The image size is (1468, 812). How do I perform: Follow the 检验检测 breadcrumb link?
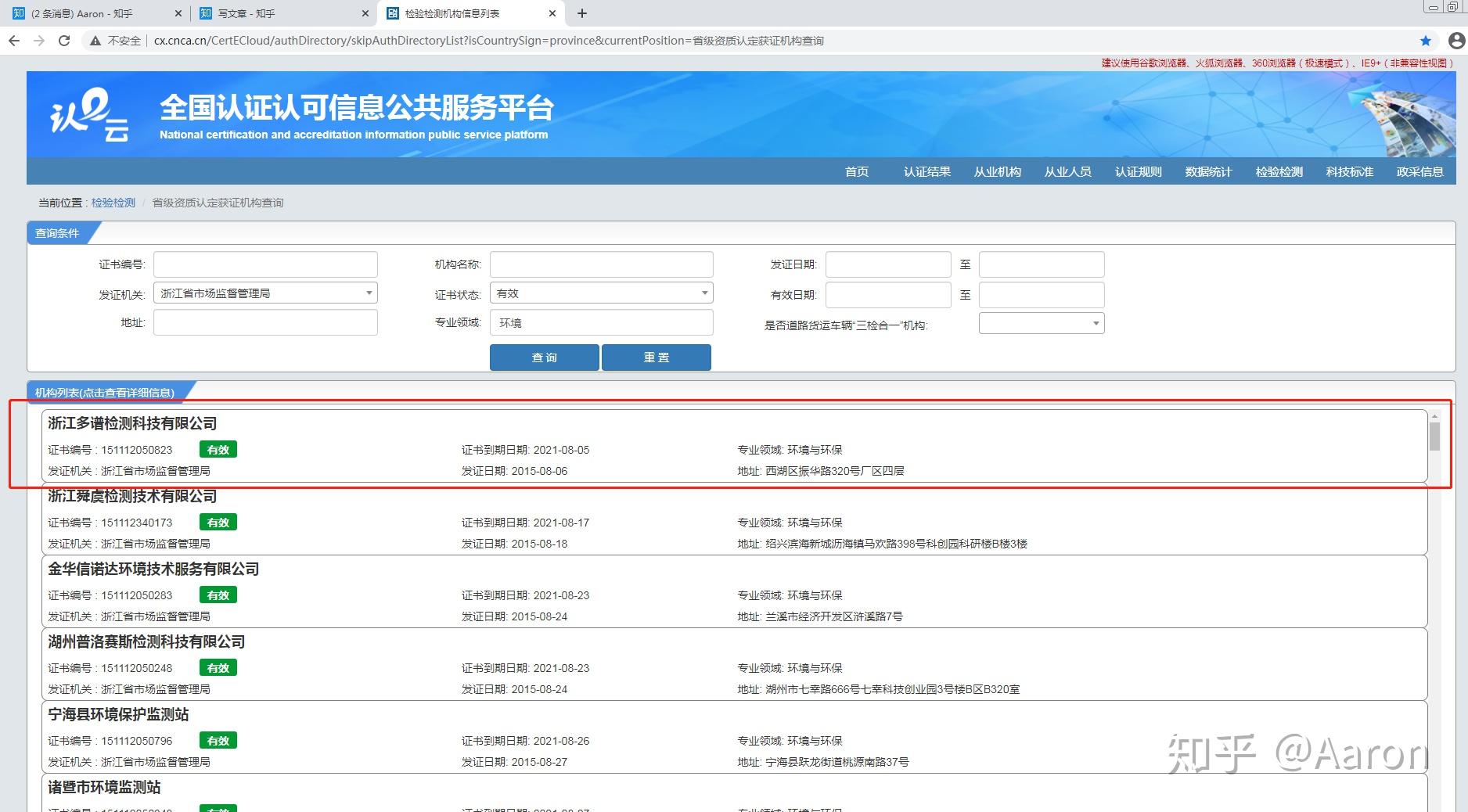(x=112, y=202)
